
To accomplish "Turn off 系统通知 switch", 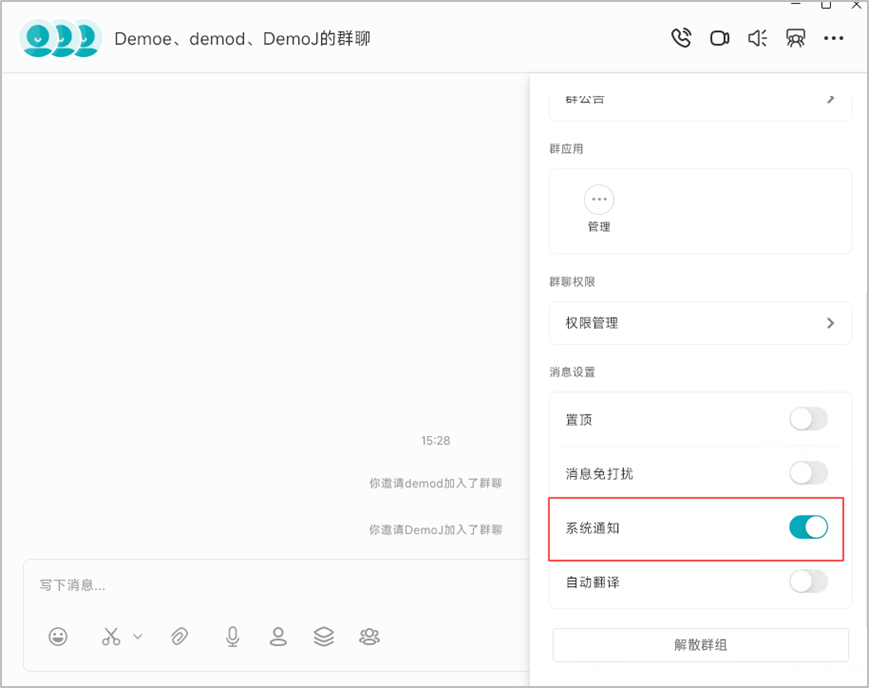I will [809, 527].
